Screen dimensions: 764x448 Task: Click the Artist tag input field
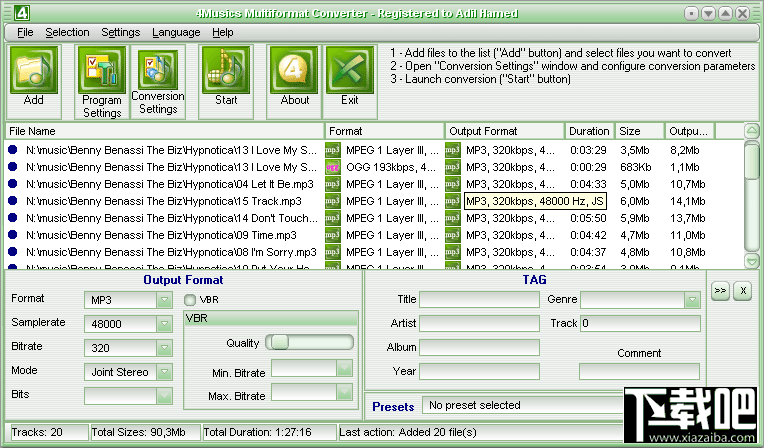(479, 324)
